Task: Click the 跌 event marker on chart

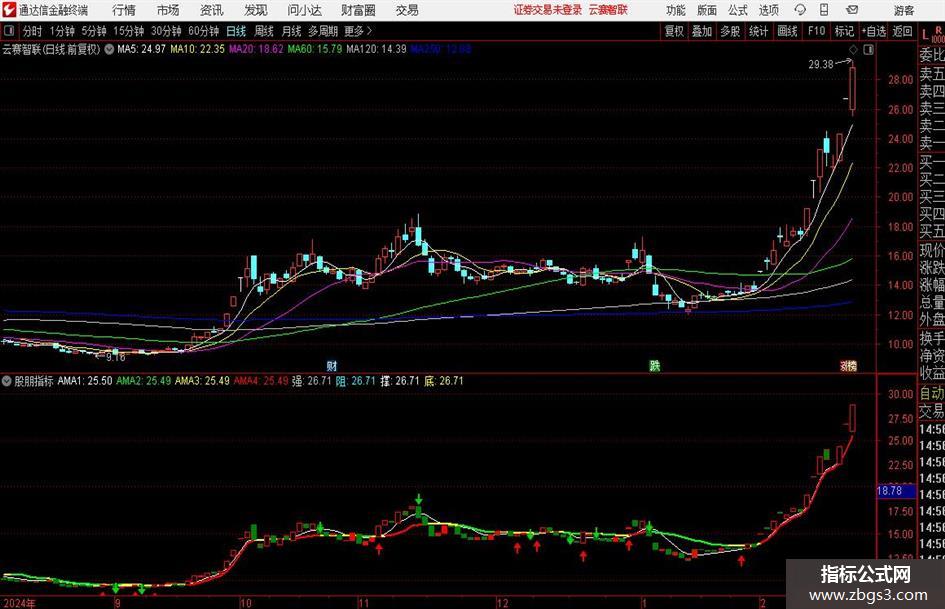Action: click(x=655, y=365)
